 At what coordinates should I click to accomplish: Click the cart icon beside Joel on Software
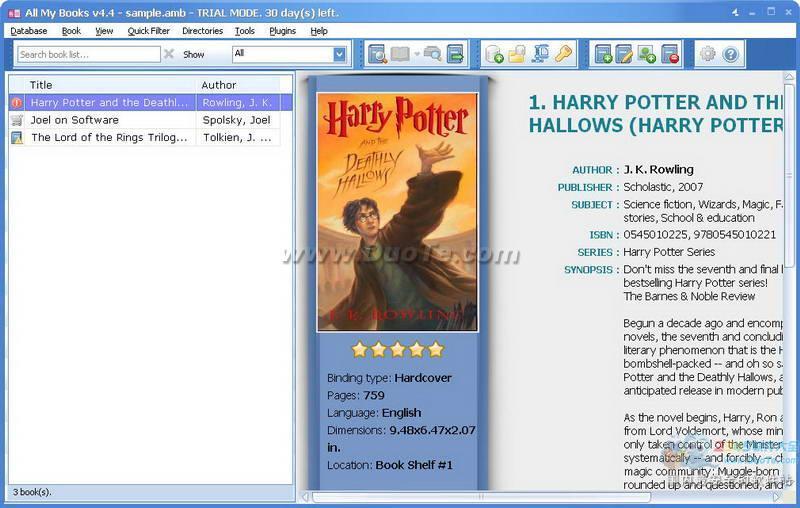[17, 120]
